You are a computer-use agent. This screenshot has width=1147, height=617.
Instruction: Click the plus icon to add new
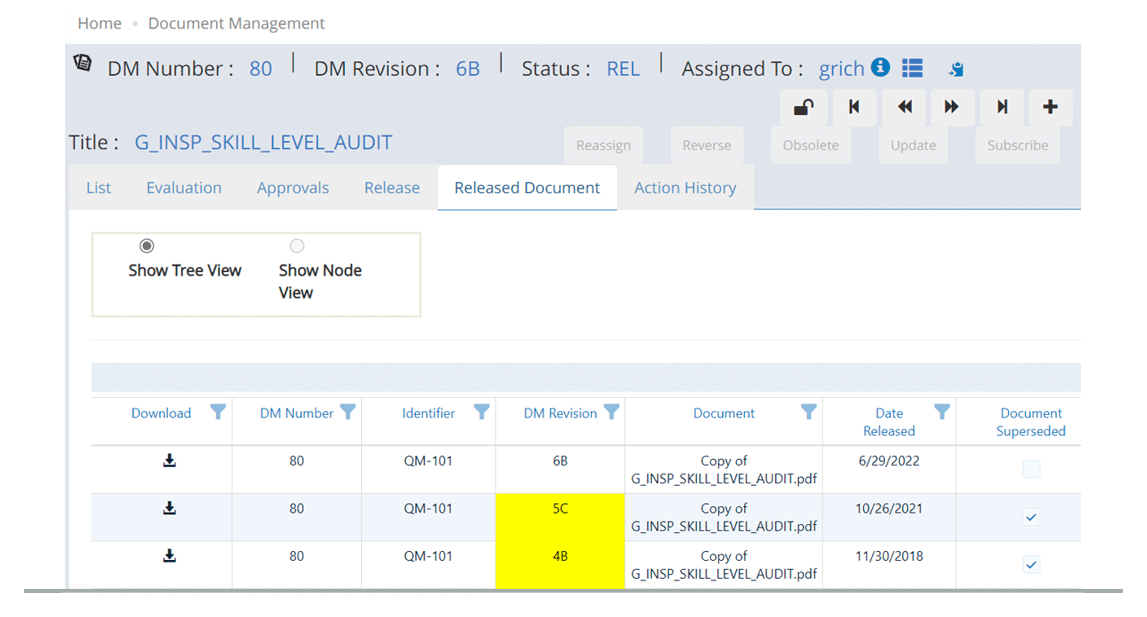(x=1050, y=107)
